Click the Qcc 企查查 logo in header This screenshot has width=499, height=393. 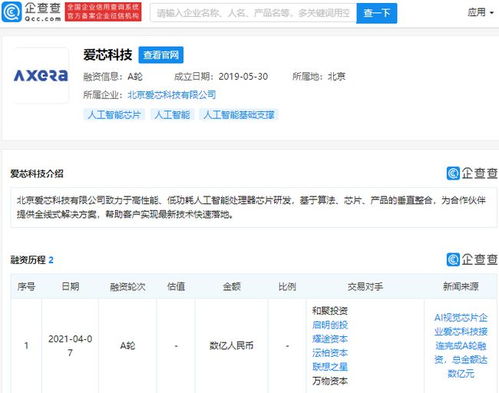click(32, 12)
